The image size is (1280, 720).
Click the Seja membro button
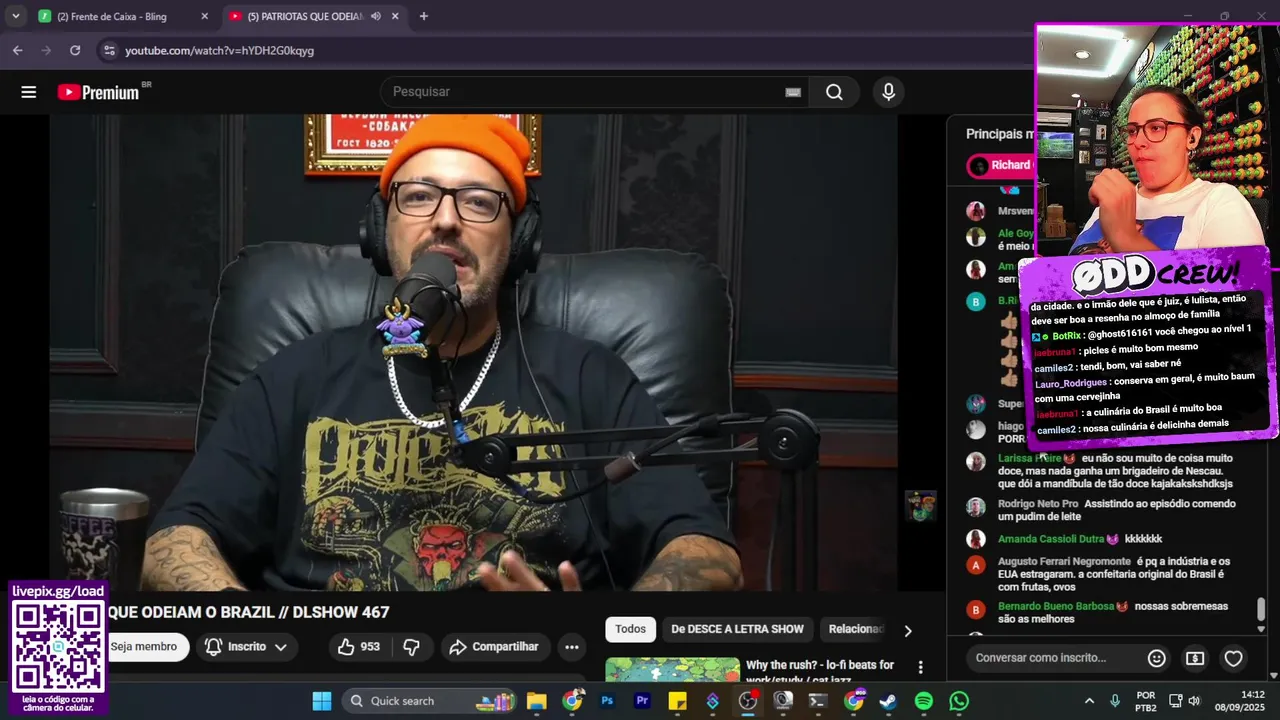click(146, 647)
